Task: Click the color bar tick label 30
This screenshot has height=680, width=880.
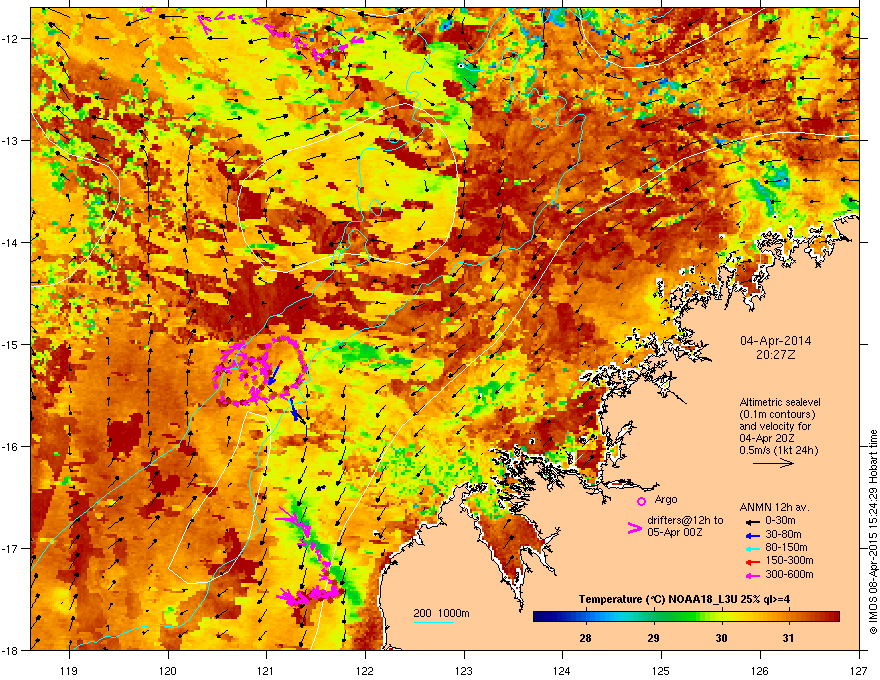Action: click(x=721, y=638)
